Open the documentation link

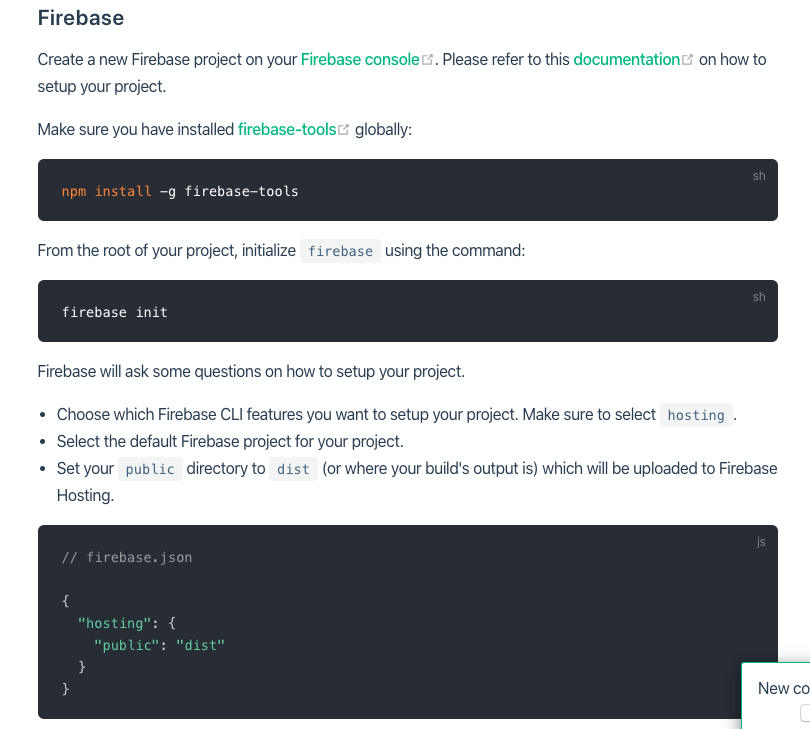click(x=626, y=59)
